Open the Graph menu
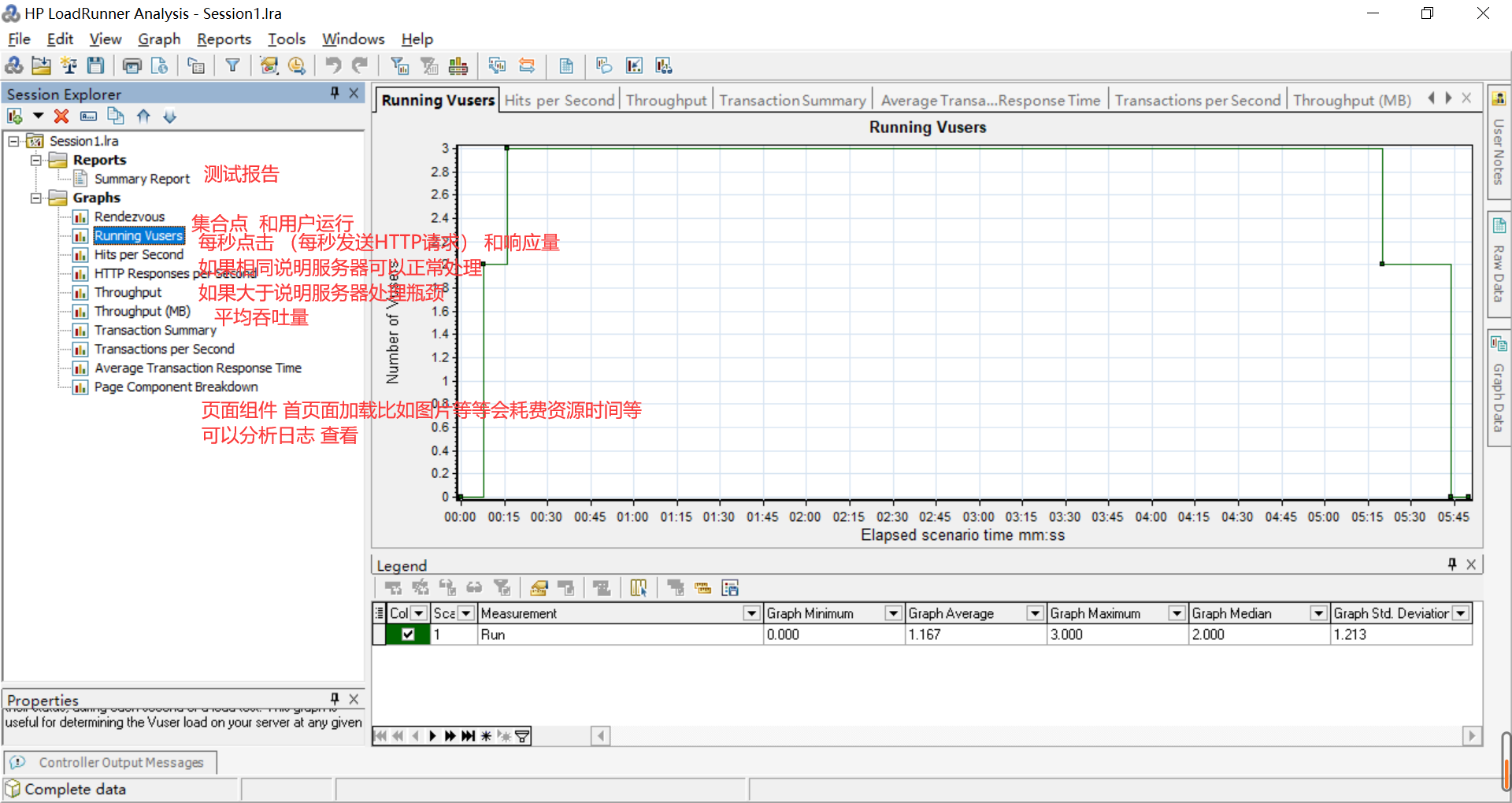The image size is (1512, 803). click(x=159, y=39)
